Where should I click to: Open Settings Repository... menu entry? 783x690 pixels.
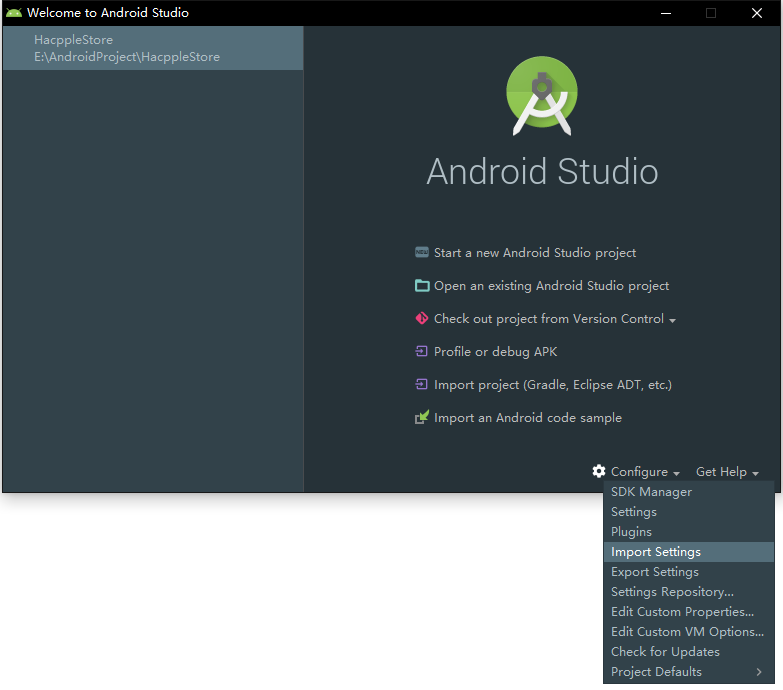click(689, 592)
